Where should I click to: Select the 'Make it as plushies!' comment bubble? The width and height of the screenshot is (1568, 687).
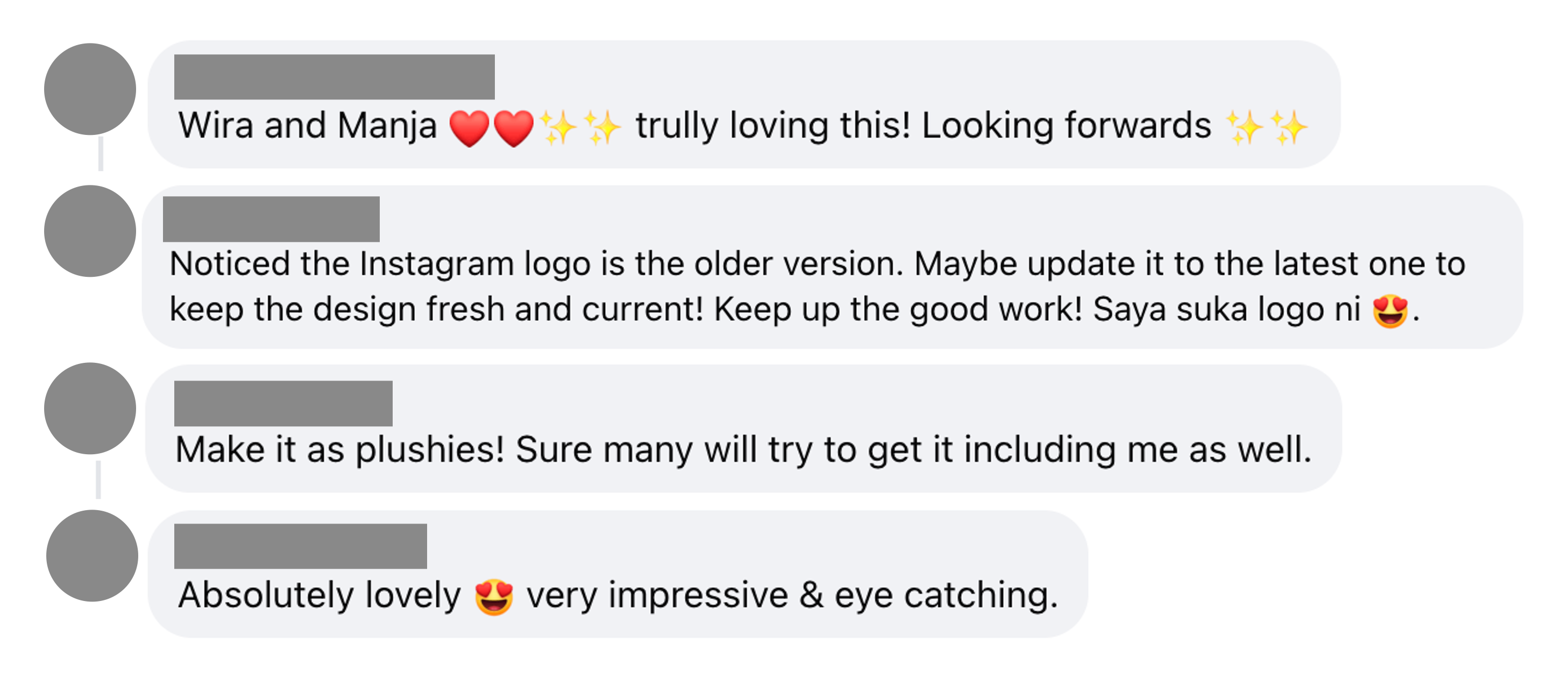(744, 428)
